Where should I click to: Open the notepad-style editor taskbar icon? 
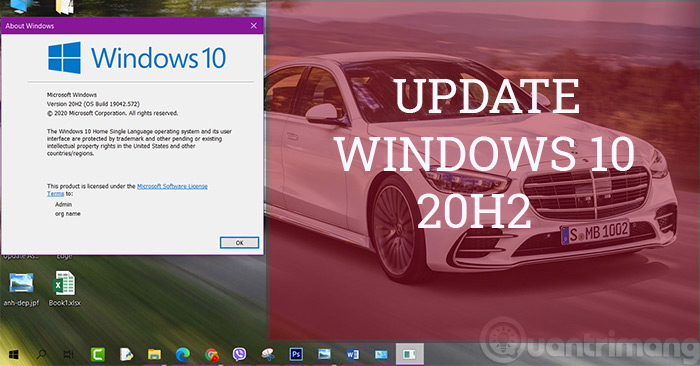coord(126,355)
